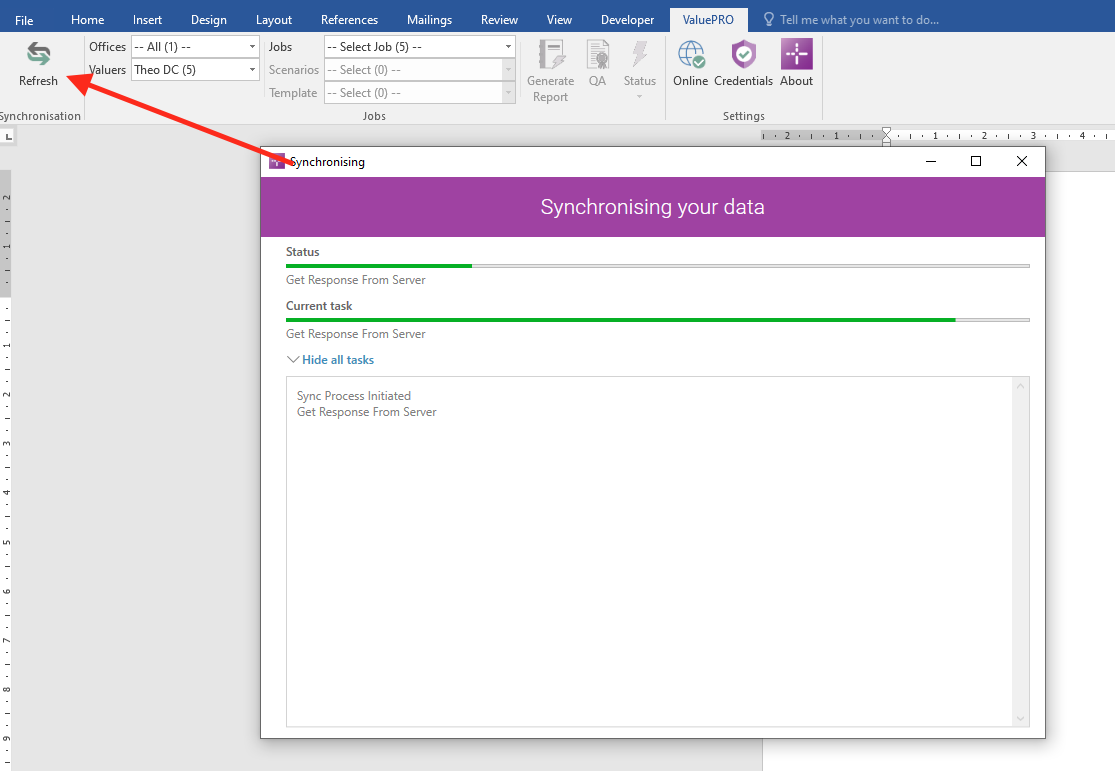Click the Generate Report icon
This screenshot has width=1115, height=771.
tap(551, 55)
